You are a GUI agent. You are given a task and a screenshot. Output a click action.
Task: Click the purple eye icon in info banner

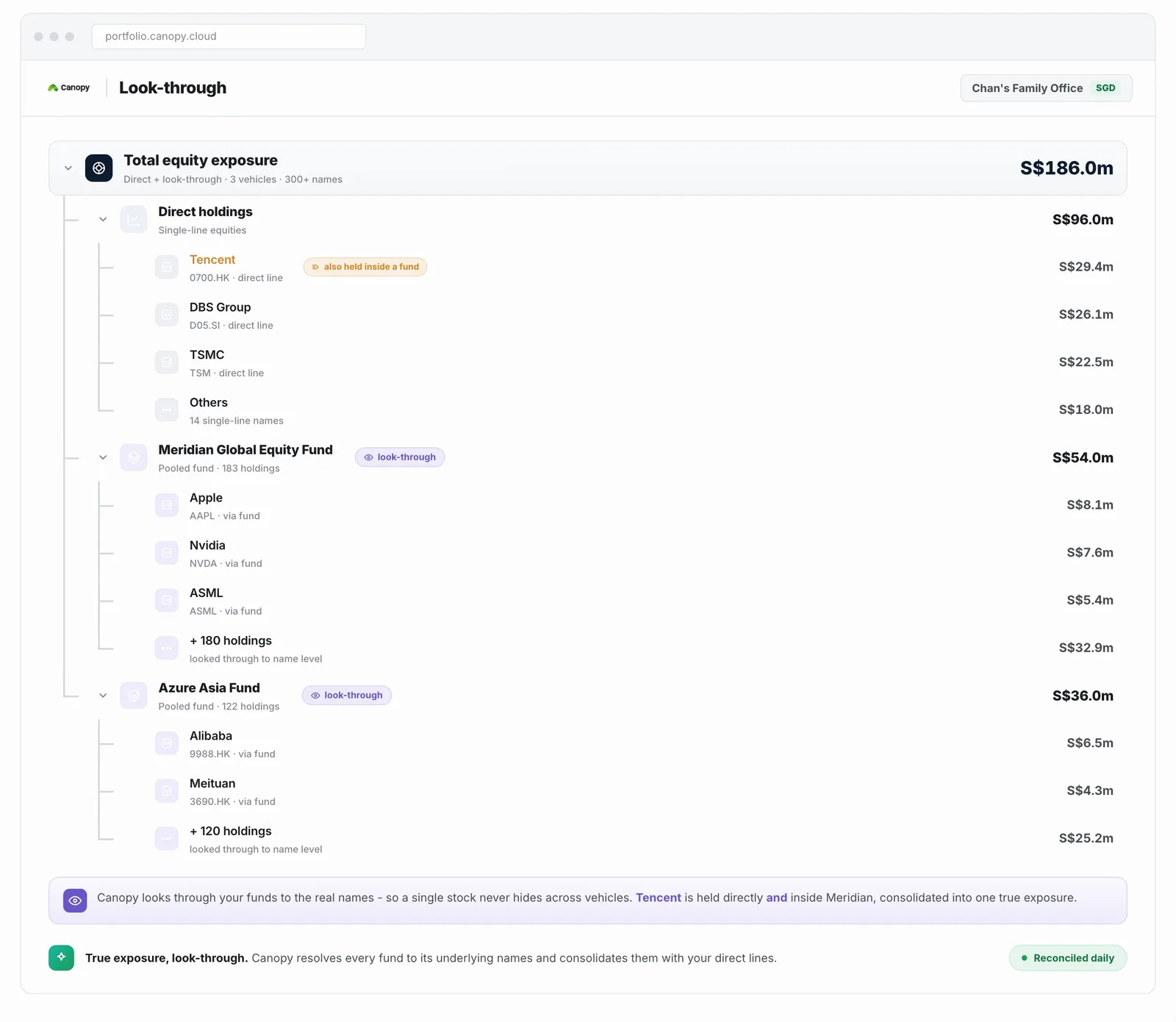(x=75, y=901)
